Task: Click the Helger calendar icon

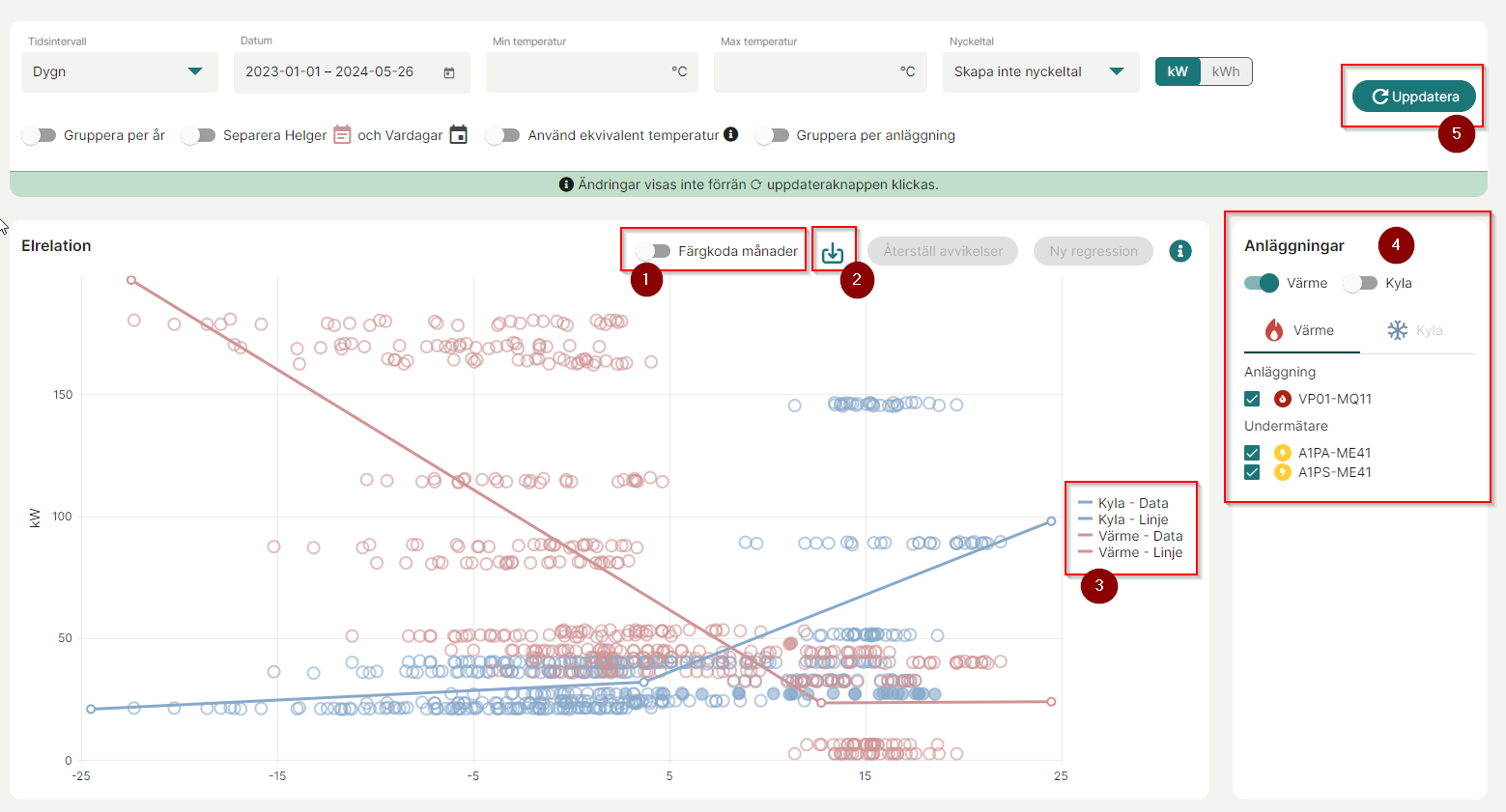Action: [342, 135]
